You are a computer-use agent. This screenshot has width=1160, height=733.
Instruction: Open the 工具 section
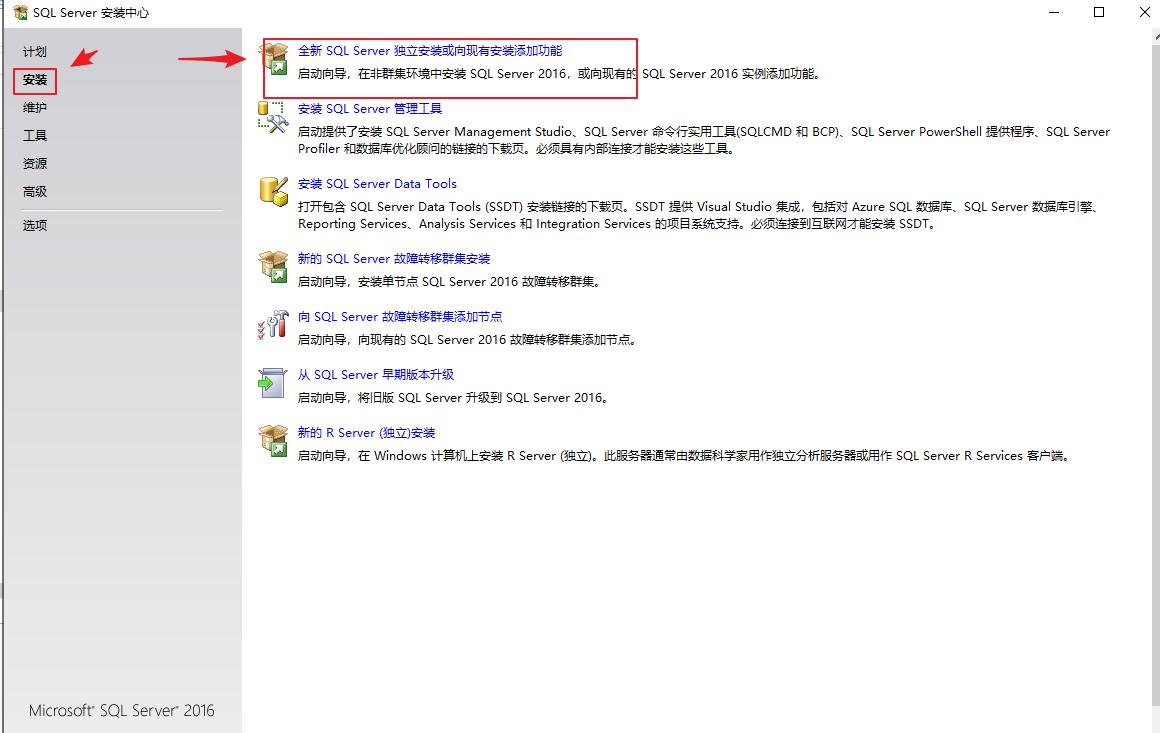coord(34,135)
